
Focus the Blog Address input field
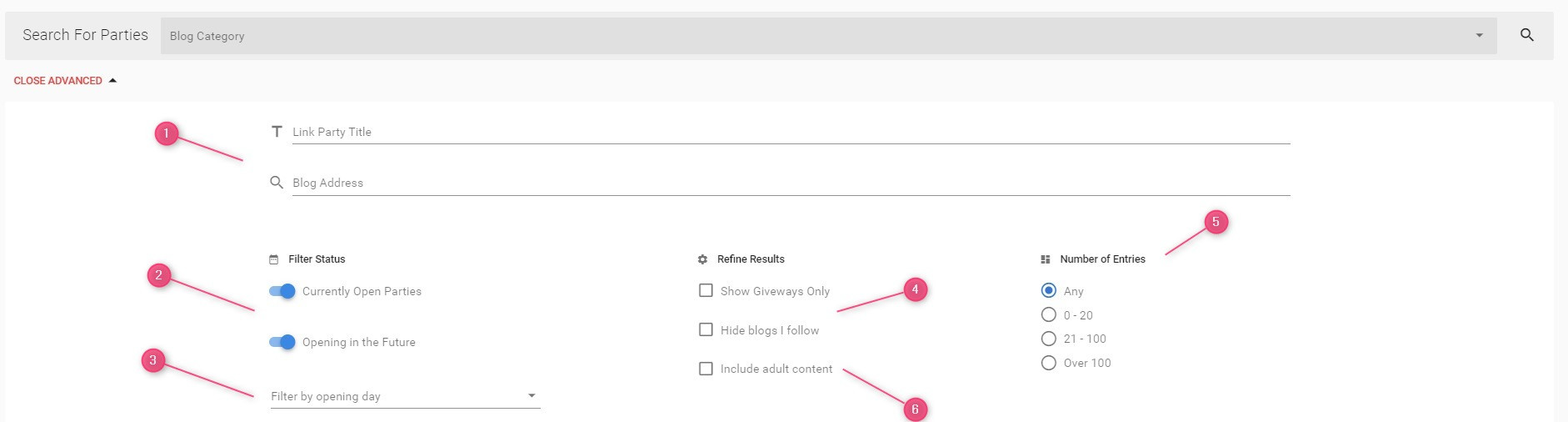(x=791, y=183)
